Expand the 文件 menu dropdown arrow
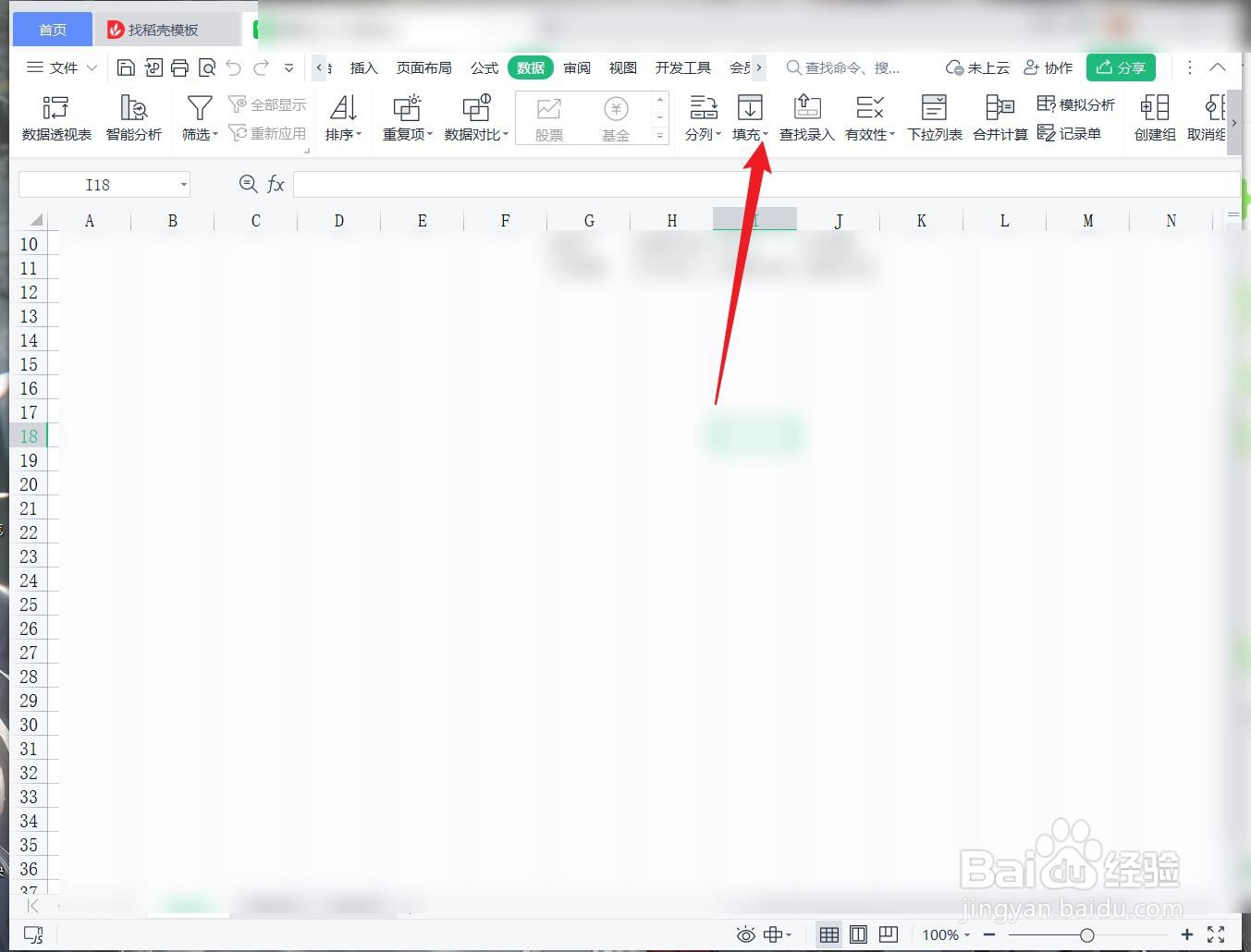The width and height of the screenshot is (1251, 952). click(92, 67)
